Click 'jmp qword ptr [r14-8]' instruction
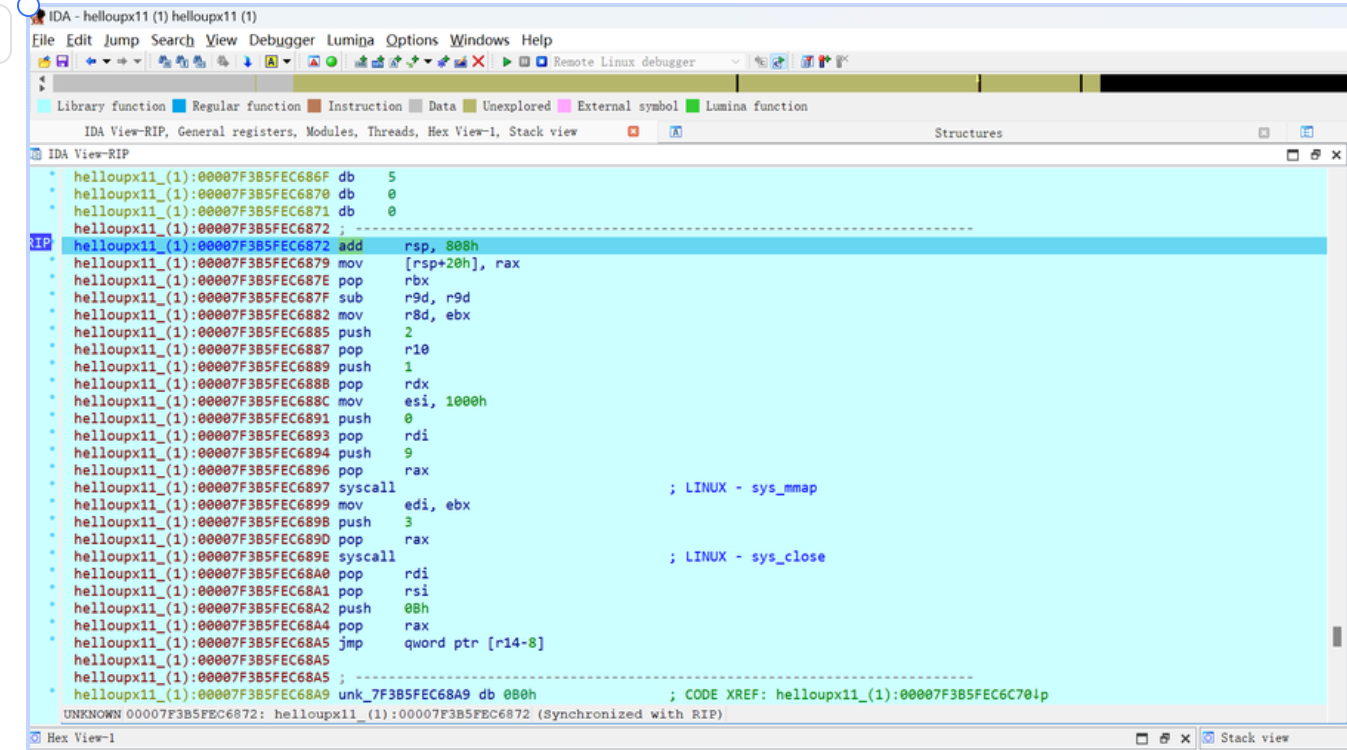This screenshot has height=750, width=1347. coord(441,643)
